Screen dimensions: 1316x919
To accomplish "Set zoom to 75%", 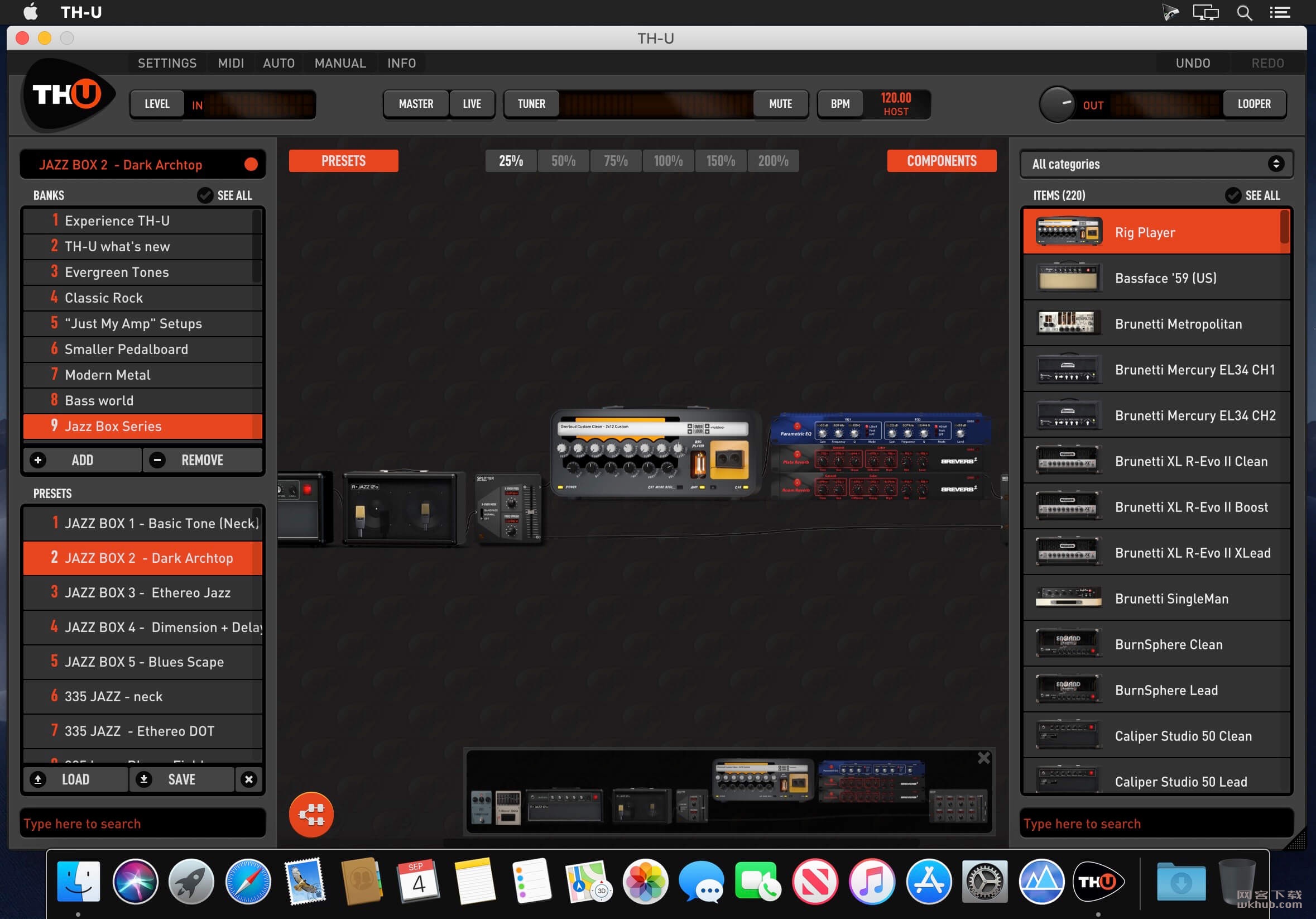I will click(x=616, y=161).
